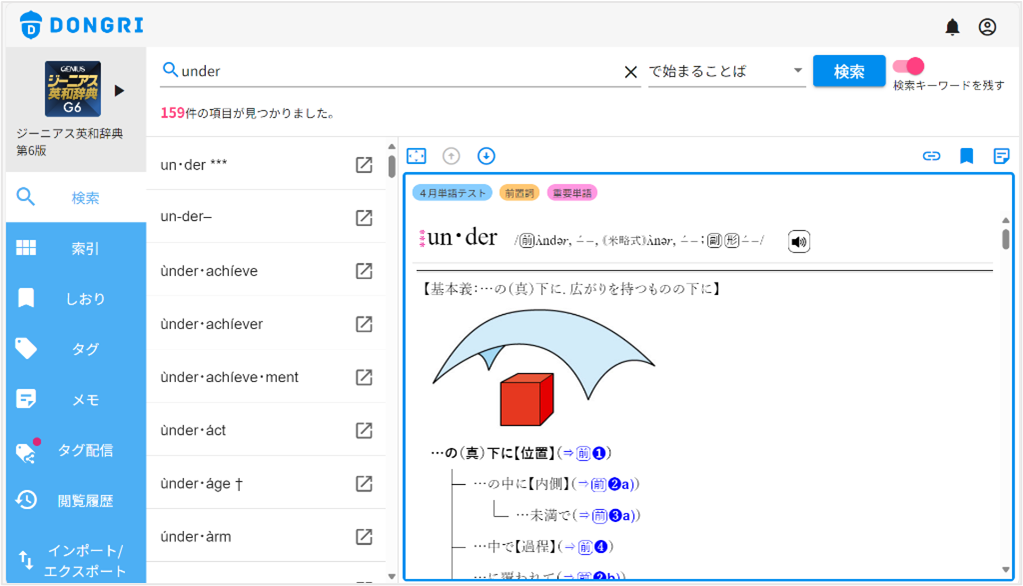
Task: Open the メモ sidebar item
Action: (76, 399)
